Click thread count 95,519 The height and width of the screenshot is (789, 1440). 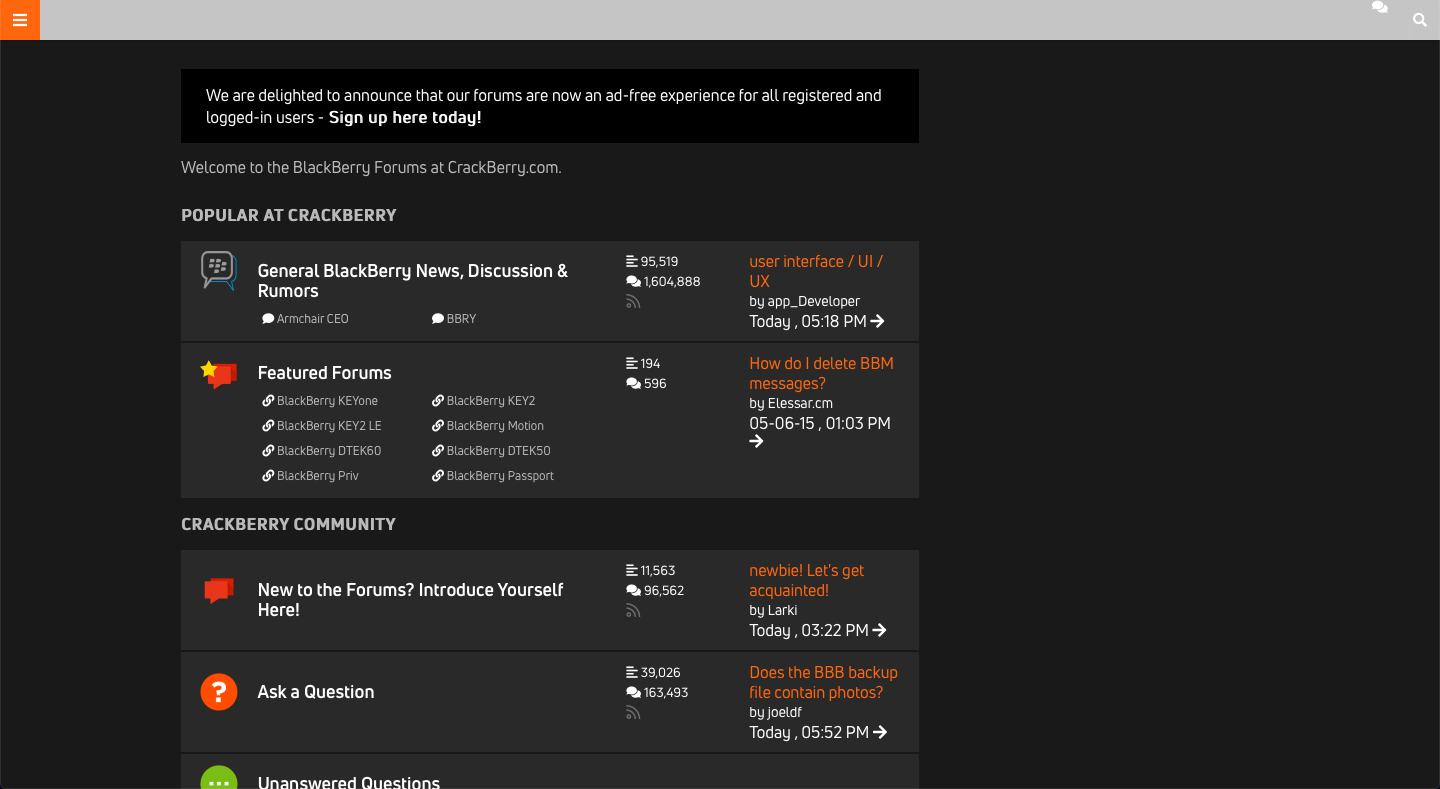(659, 261)
